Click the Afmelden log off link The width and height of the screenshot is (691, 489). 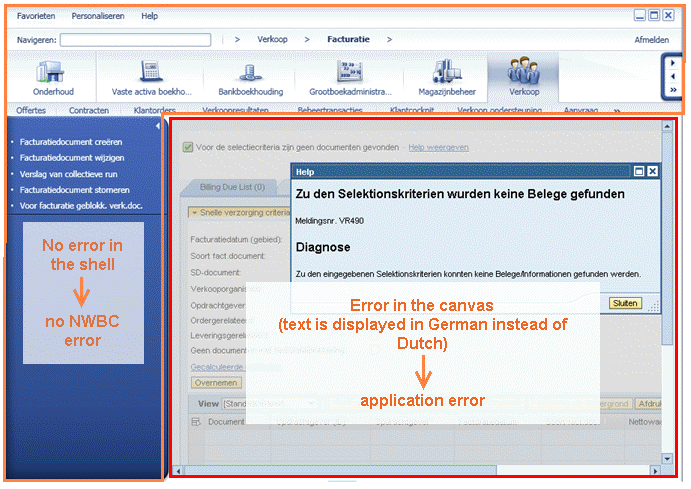tap(651, 40)
